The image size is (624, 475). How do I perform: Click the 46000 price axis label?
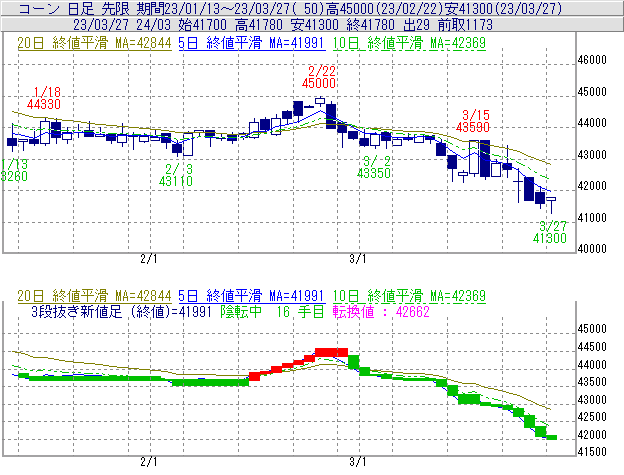pos(592,60)
